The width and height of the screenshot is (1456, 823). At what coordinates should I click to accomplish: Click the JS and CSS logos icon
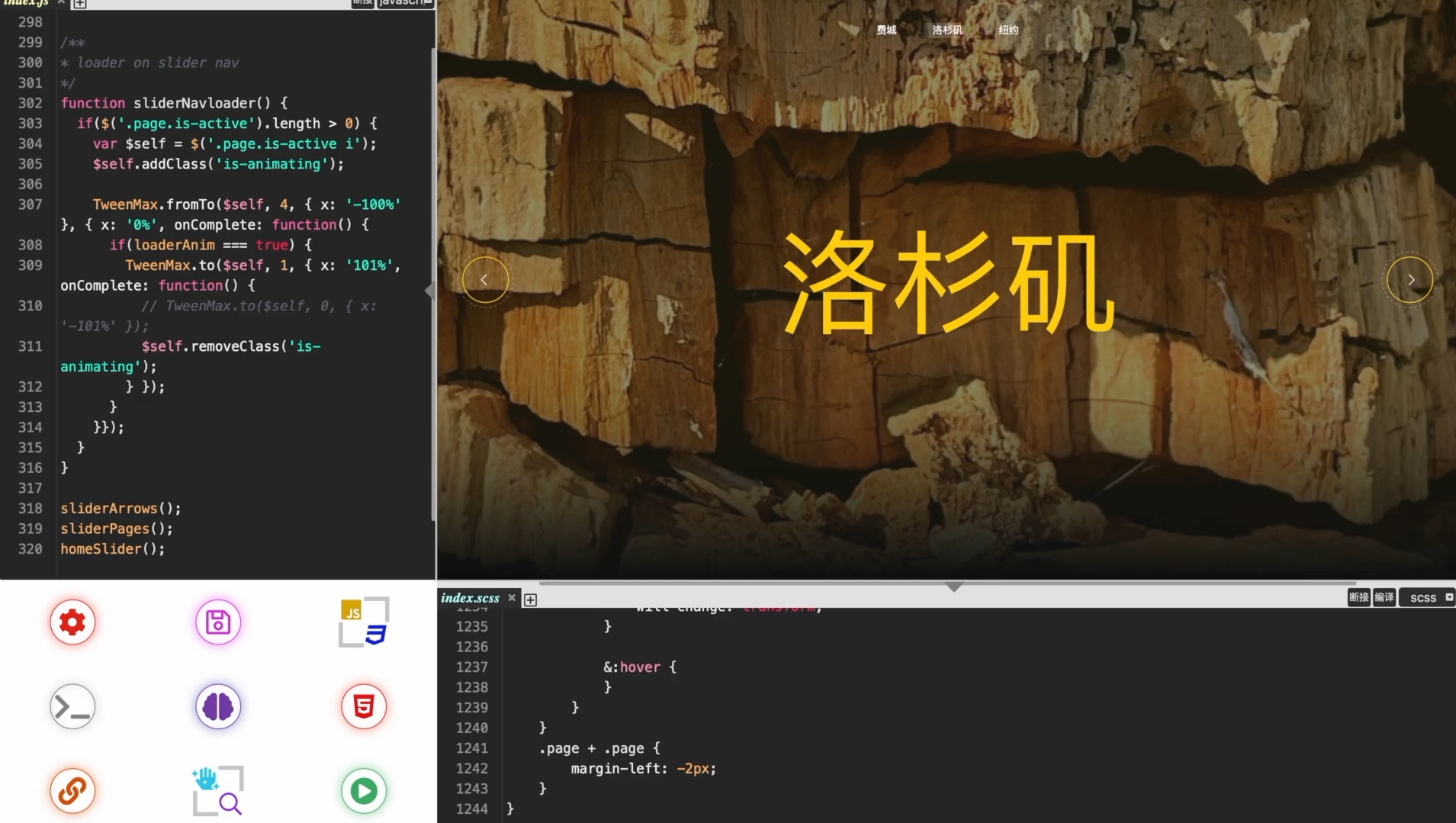pos(363,622)
